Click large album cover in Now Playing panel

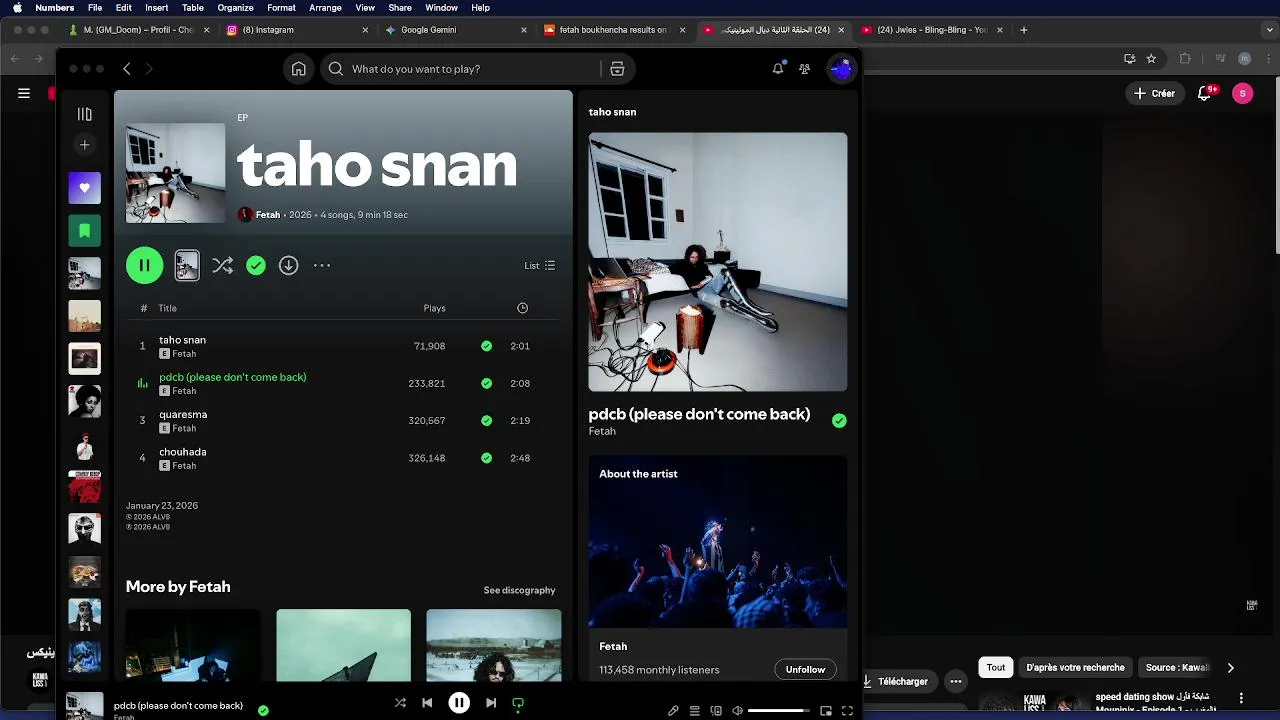tap(718, 262)
